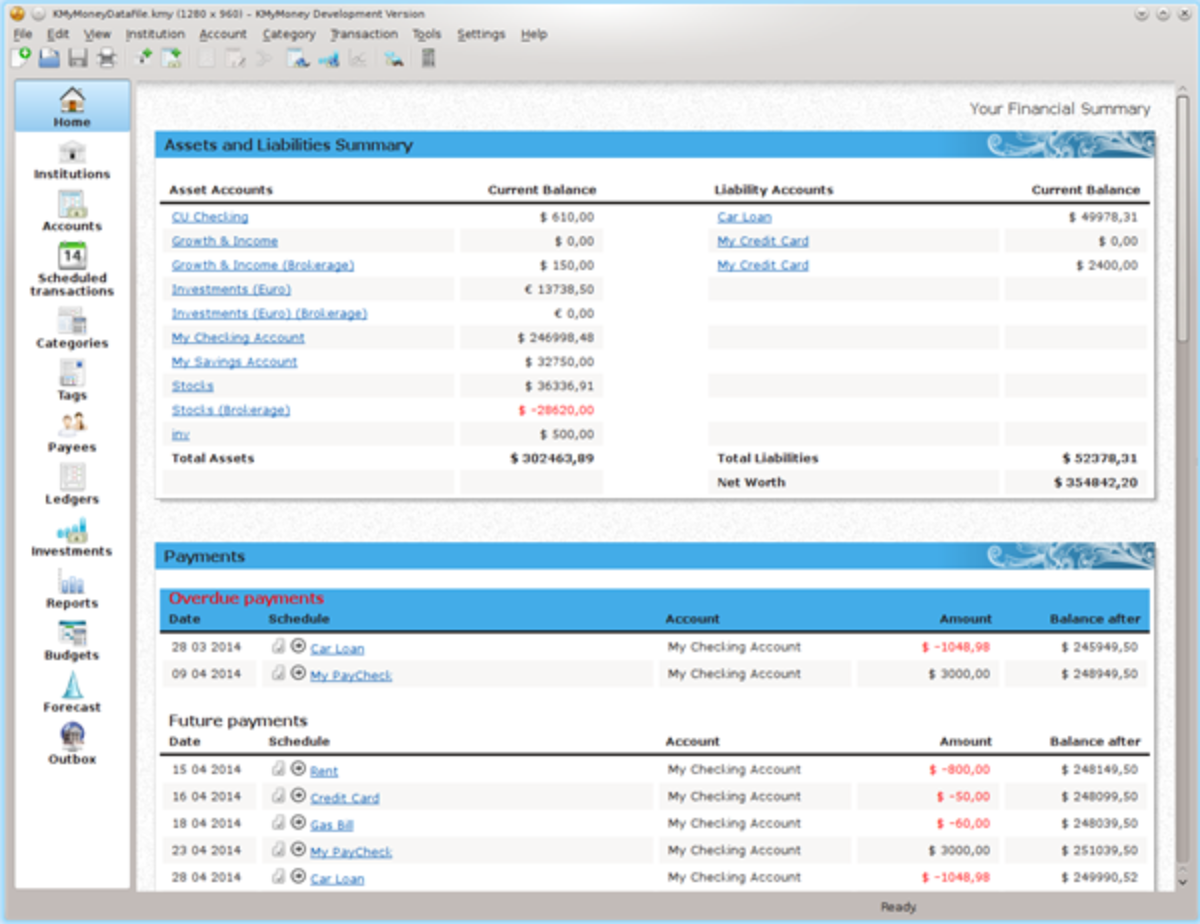This screenshot has height=924, width=1200.
Task: Open the Credit Card schedule link
Action: pos(344,798)
